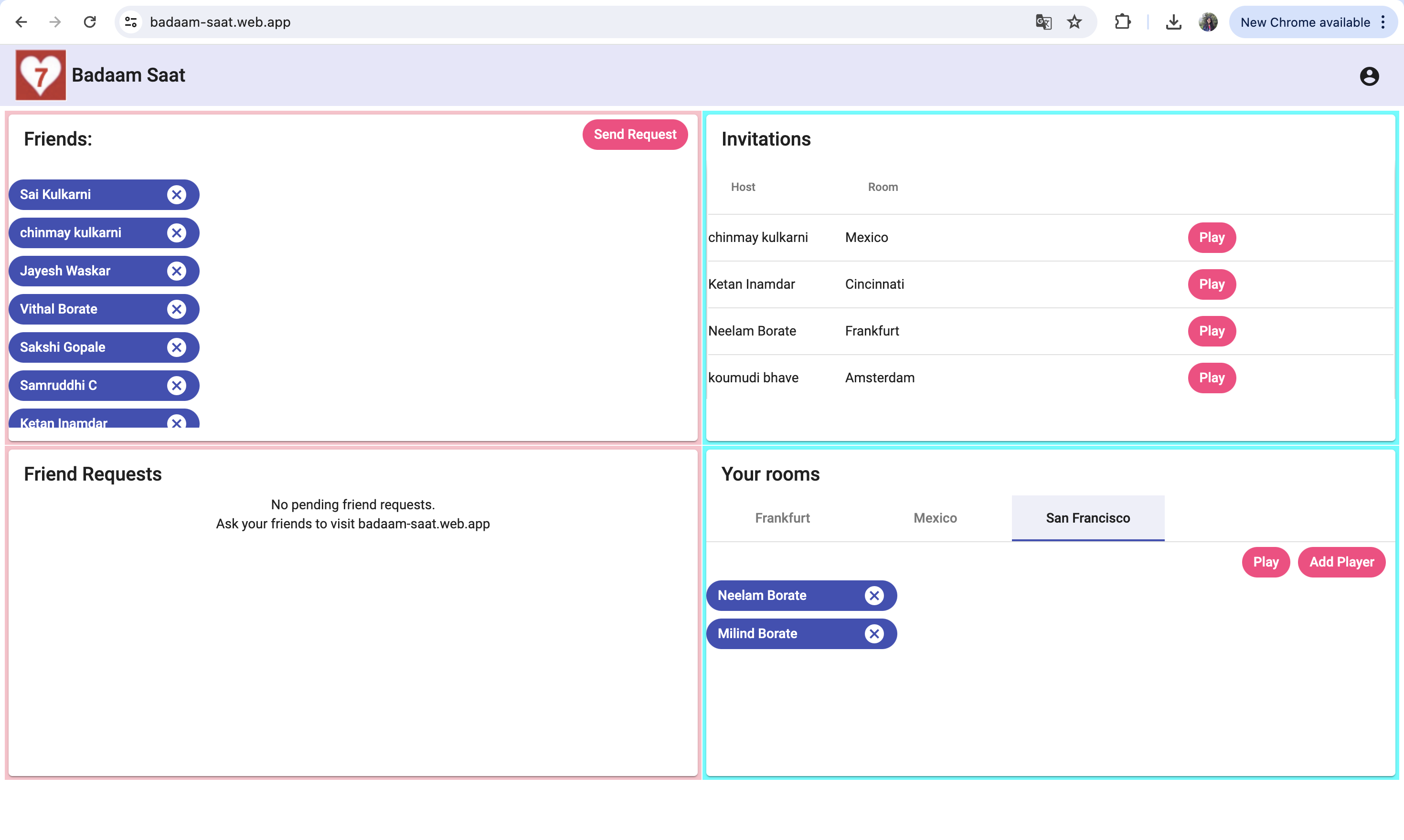Open the Chrome extensions puzzle icon
Image resolution: width=1404 pixels, height=840 pixels.
(1122, 22)
